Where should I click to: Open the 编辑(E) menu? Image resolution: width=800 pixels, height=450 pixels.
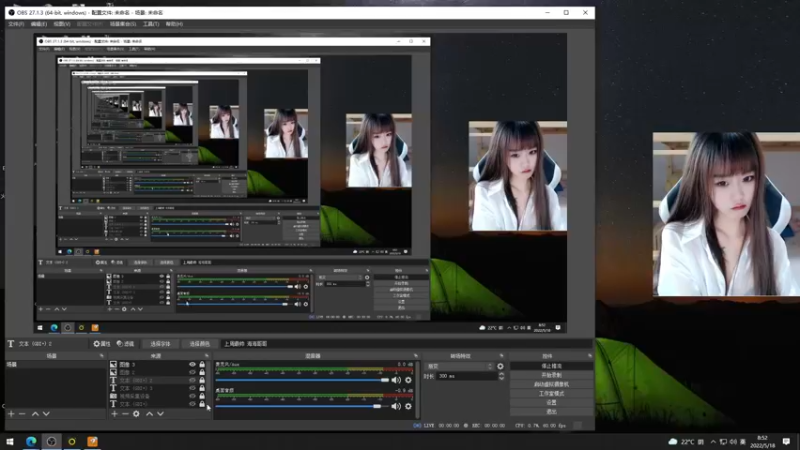[x=38, y=24]
